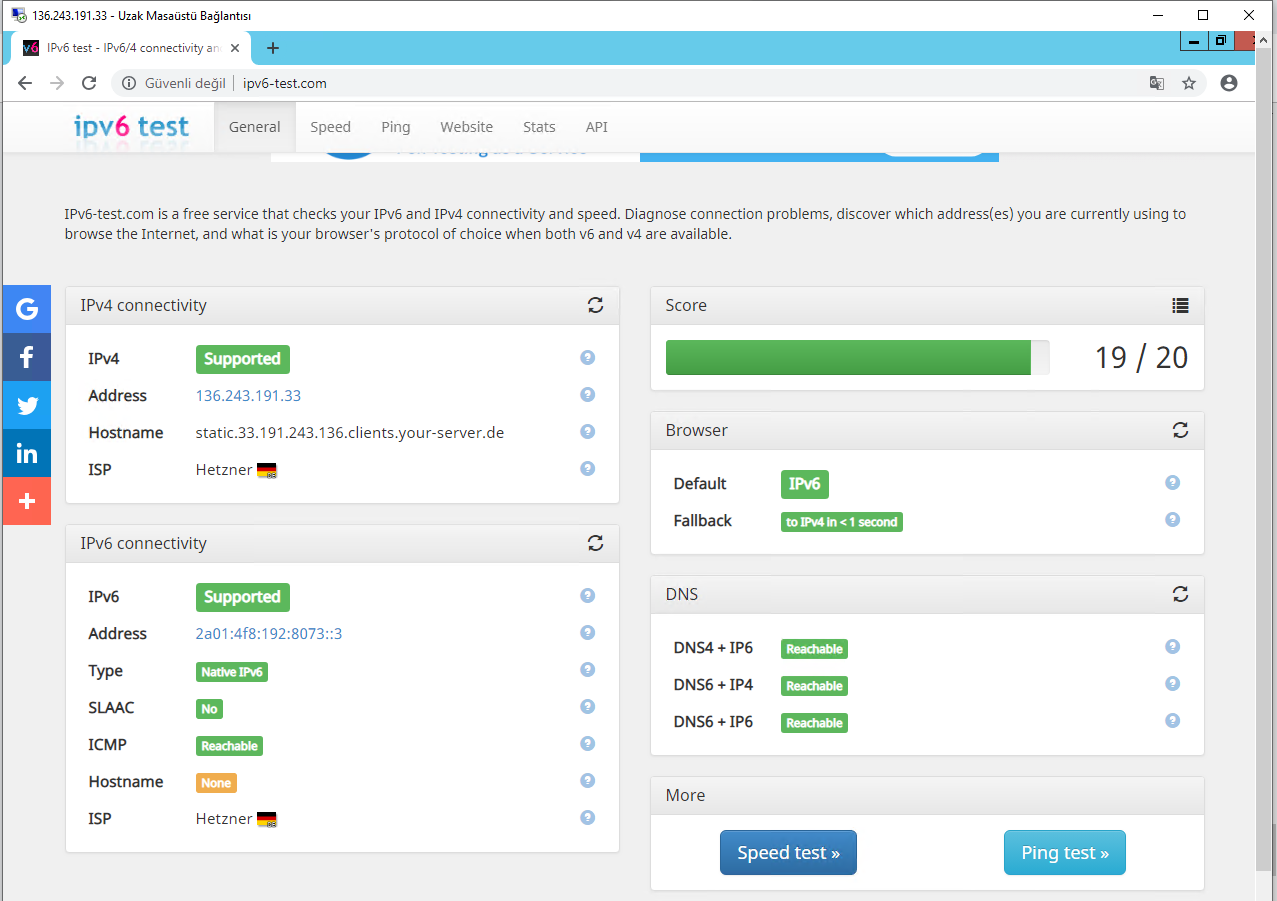The width and height of the screenshot is (1277, 901).
Task: Click the Browser Default IPv6 badge
Action: point(805,484)
